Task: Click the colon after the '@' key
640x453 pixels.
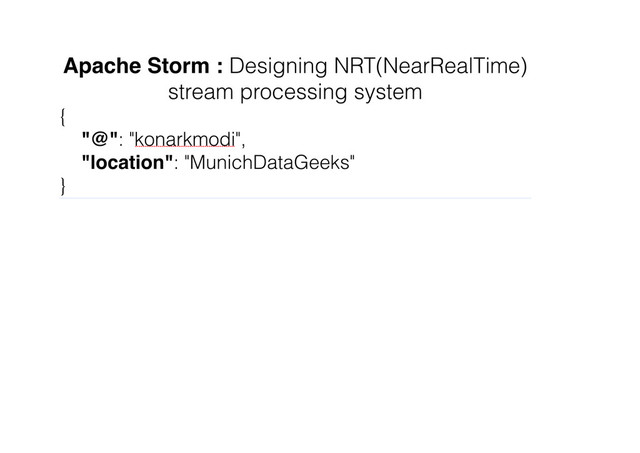Action: pyautogui.click(x=121, y=142)
